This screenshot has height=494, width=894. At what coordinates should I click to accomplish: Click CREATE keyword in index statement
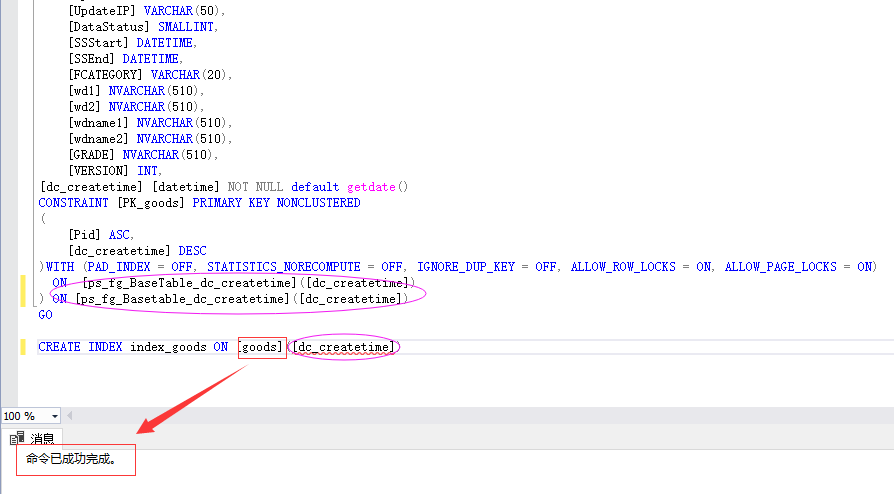pos(59,347)
